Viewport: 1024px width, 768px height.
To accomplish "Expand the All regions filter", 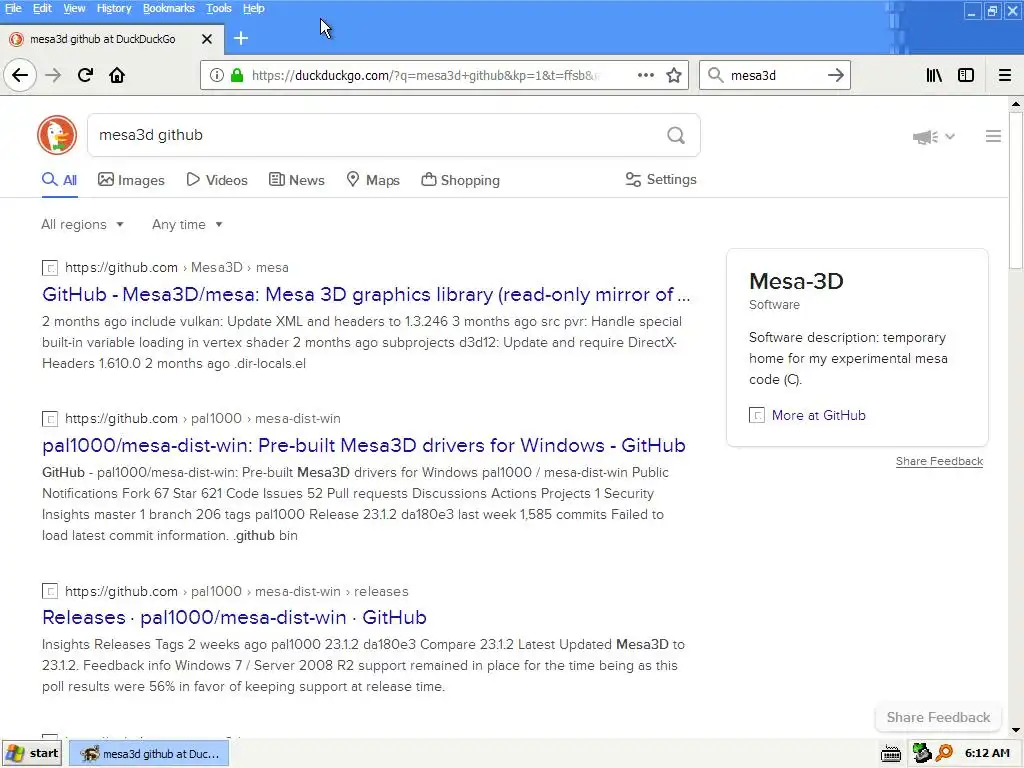I will pyautogui.click(x=82, y=225).
